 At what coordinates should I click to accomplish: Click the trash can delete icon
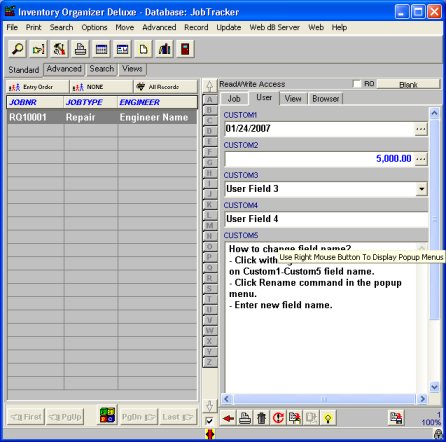pyautogui.click(x=262, y=418)
